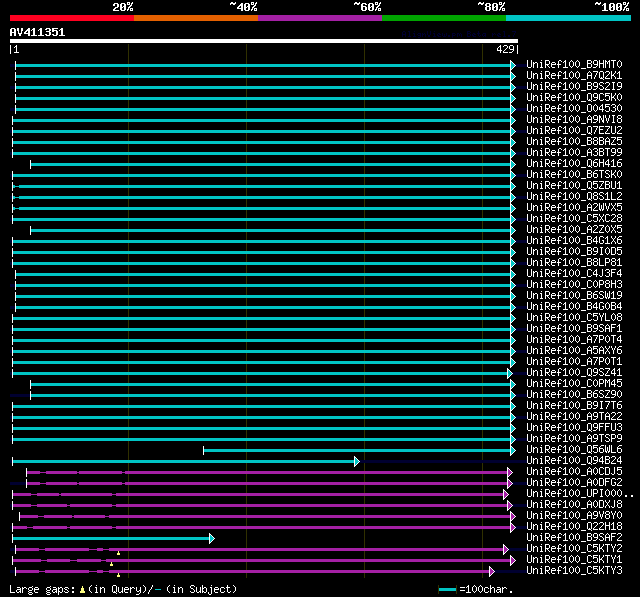This screenshot has height=597, width=640.
Task: Click the red 20% legend segment
Action: coord(72,18)
